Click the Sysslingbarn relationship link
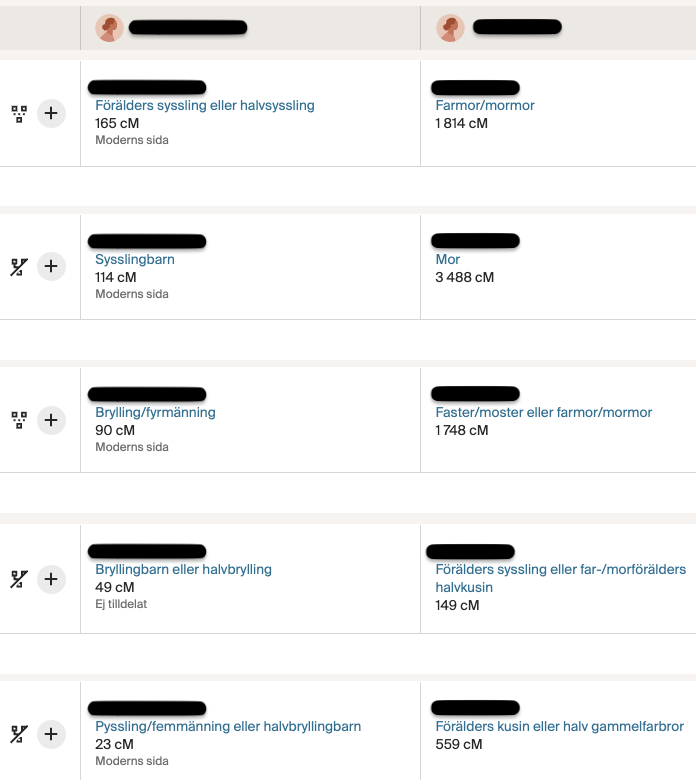The height and width of the screenshot is (780, 696). [134, 259]
